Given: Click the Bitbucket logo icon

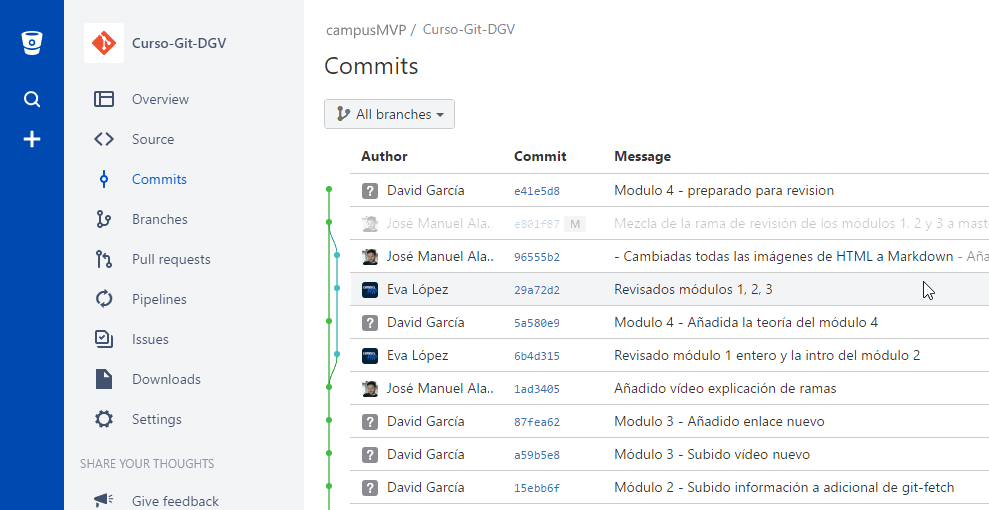Looking at the screenshot, I should (32, 43).
